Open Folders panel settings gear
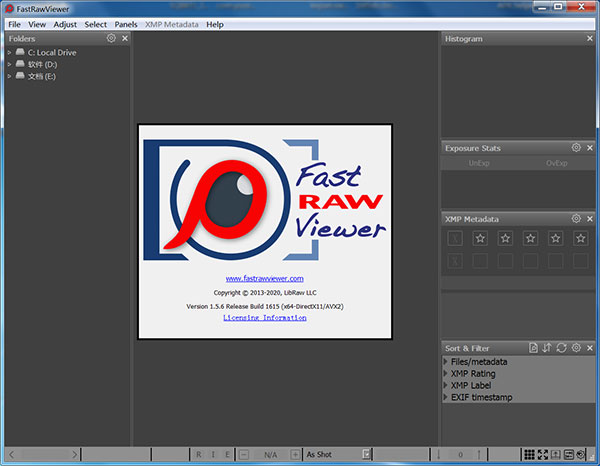The width and height of the screenshot is (600, 466). 111,38
